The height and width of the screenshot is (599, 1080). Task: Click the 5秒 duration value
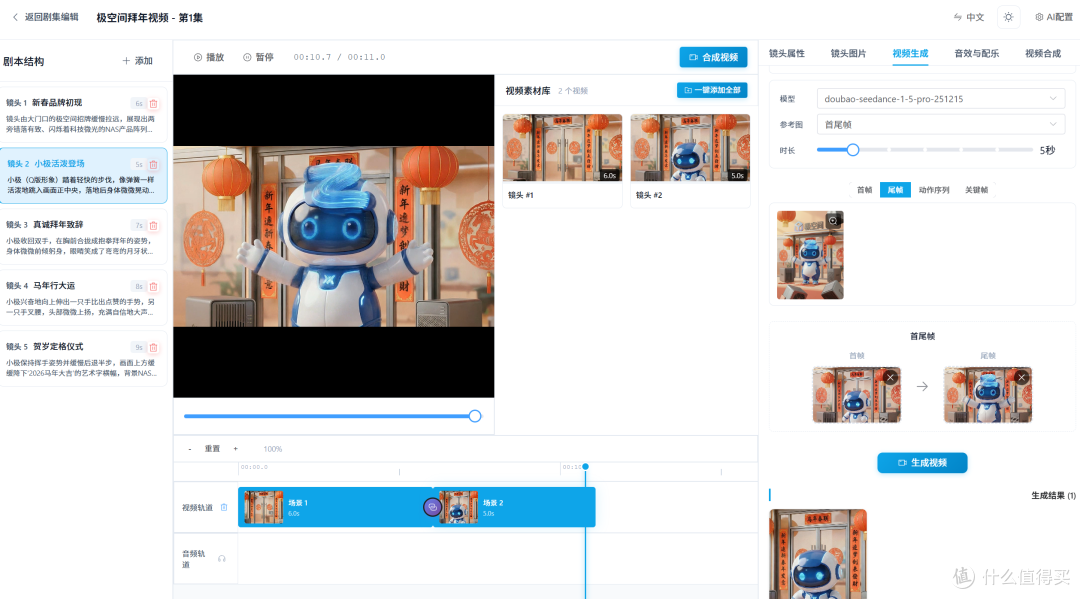coord(1047,150)
